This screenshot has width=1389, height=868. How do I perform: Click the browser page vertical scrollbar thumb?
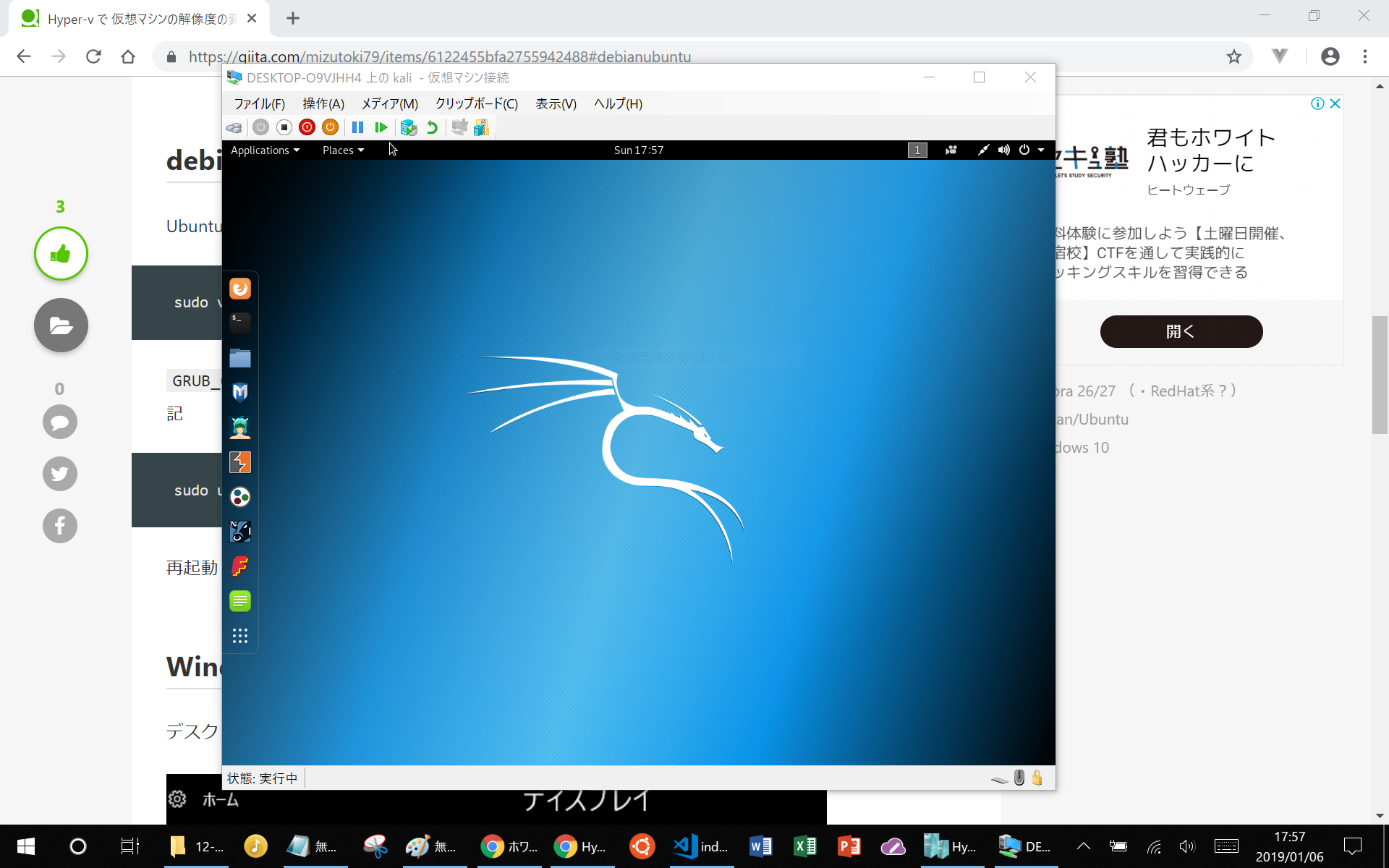(1380, 375)
